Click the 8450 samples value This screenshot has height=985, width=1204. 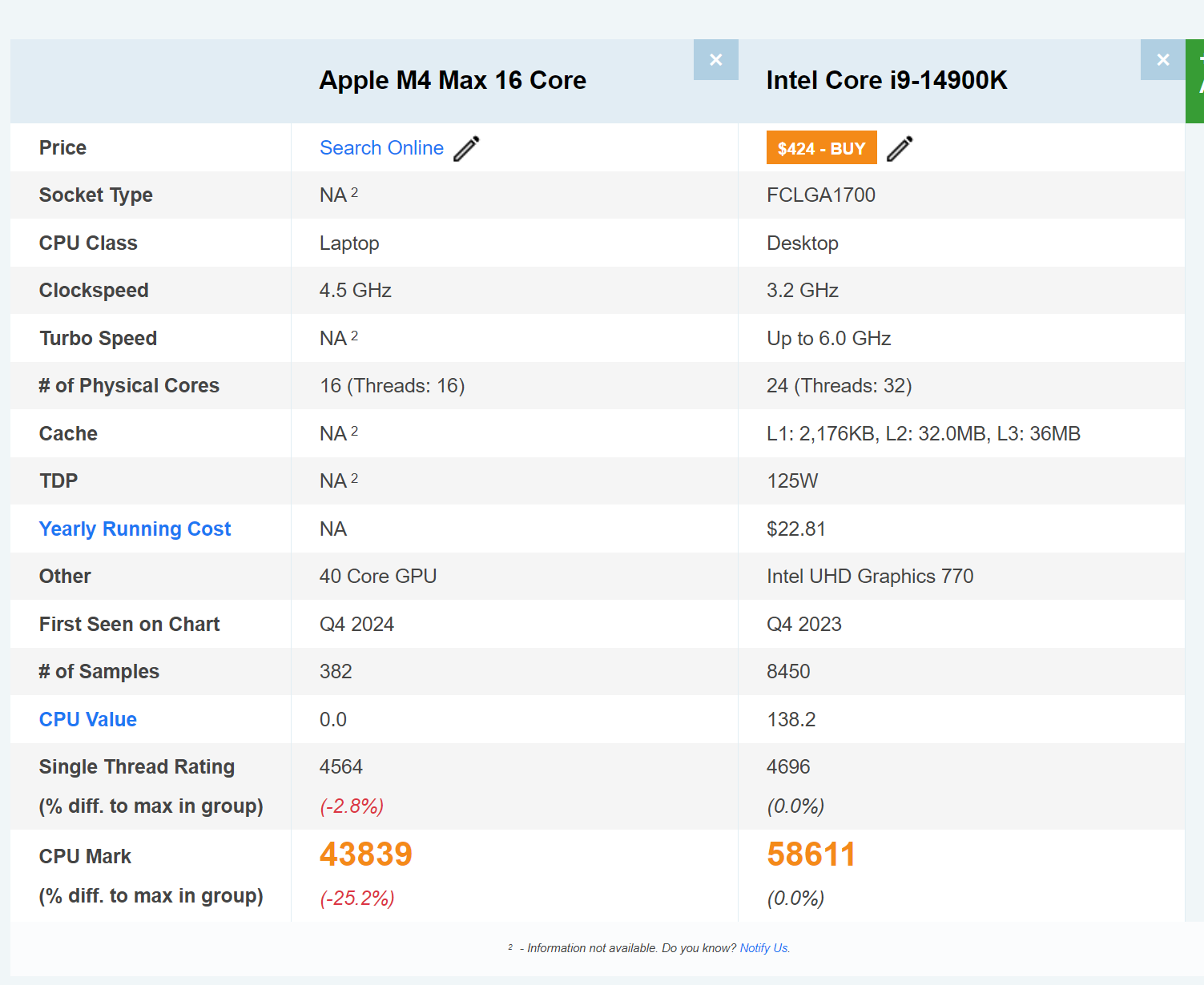coord(788,672)
